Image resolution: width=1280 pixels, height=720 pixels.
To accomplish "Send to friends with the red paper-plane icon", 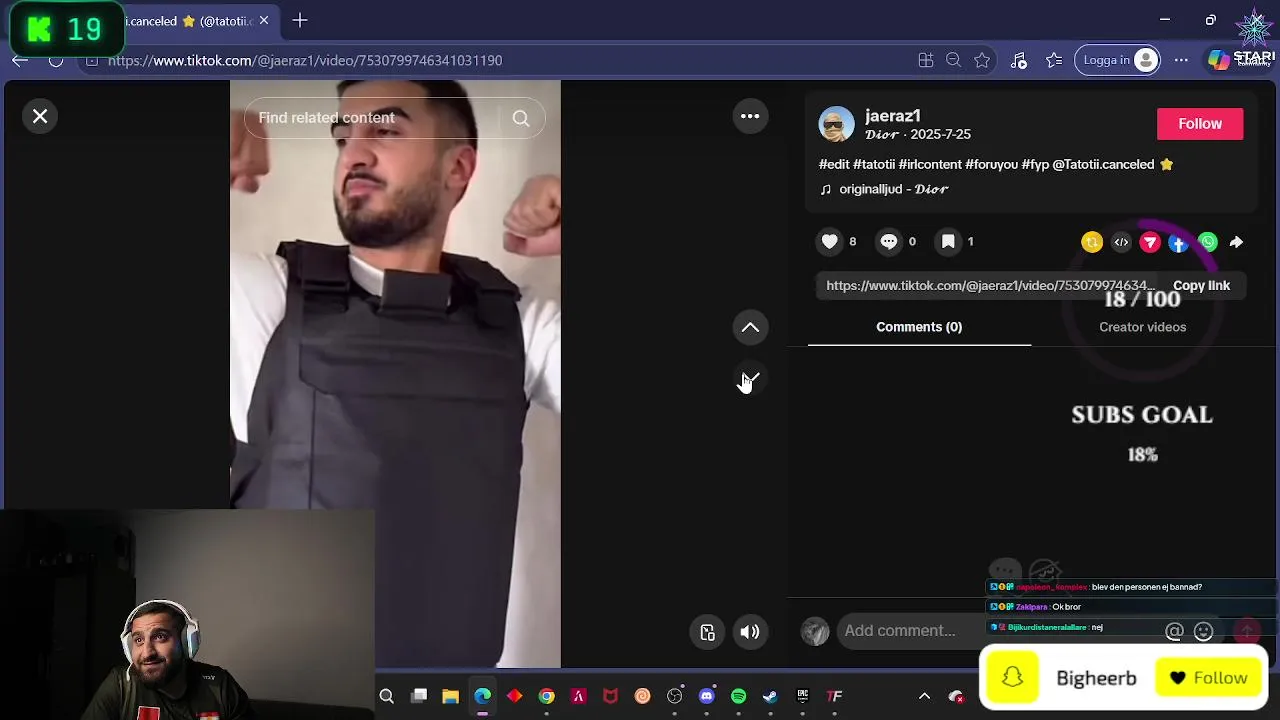I will pyautogui.click(x=1150, y=242).
